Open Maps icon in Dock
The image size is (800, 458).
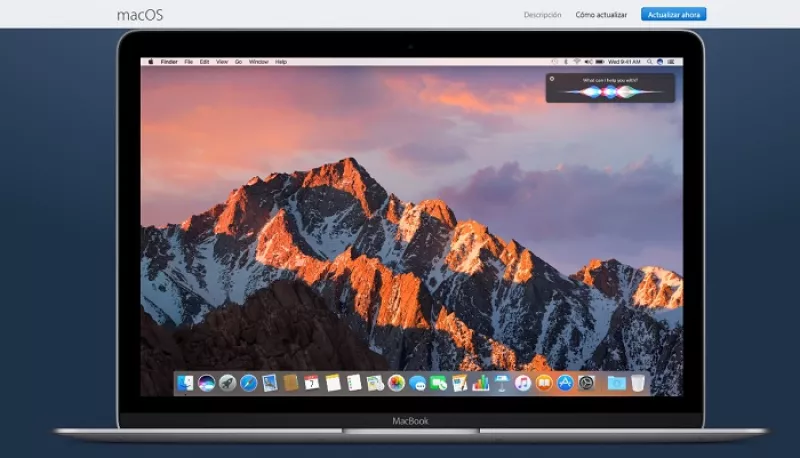(375, 383)
